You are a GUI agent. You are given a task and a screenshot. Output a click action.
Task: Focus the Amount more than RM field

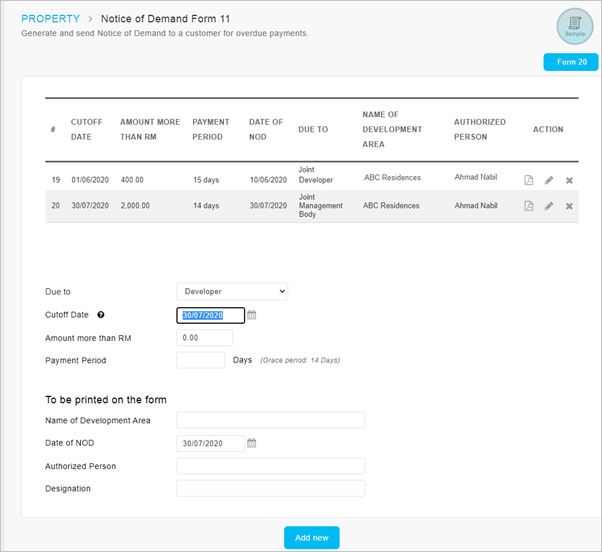coord(204,338)
